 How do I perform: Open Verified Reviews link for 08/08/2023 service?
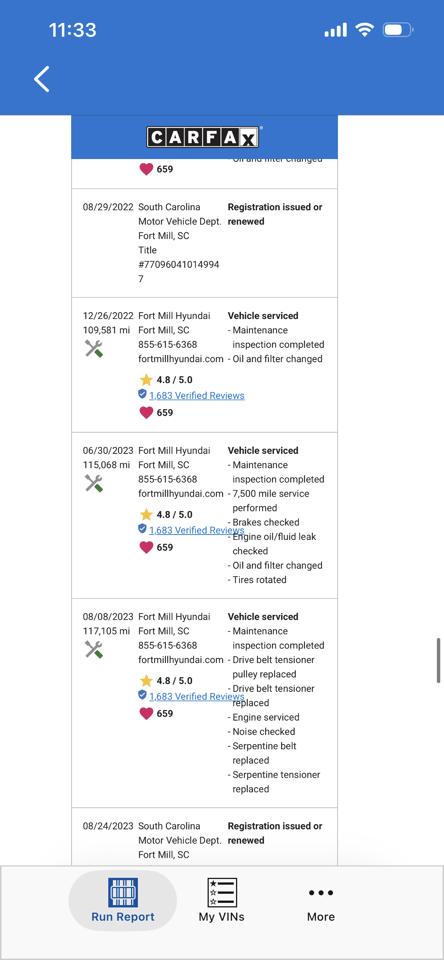pos(197,696)
